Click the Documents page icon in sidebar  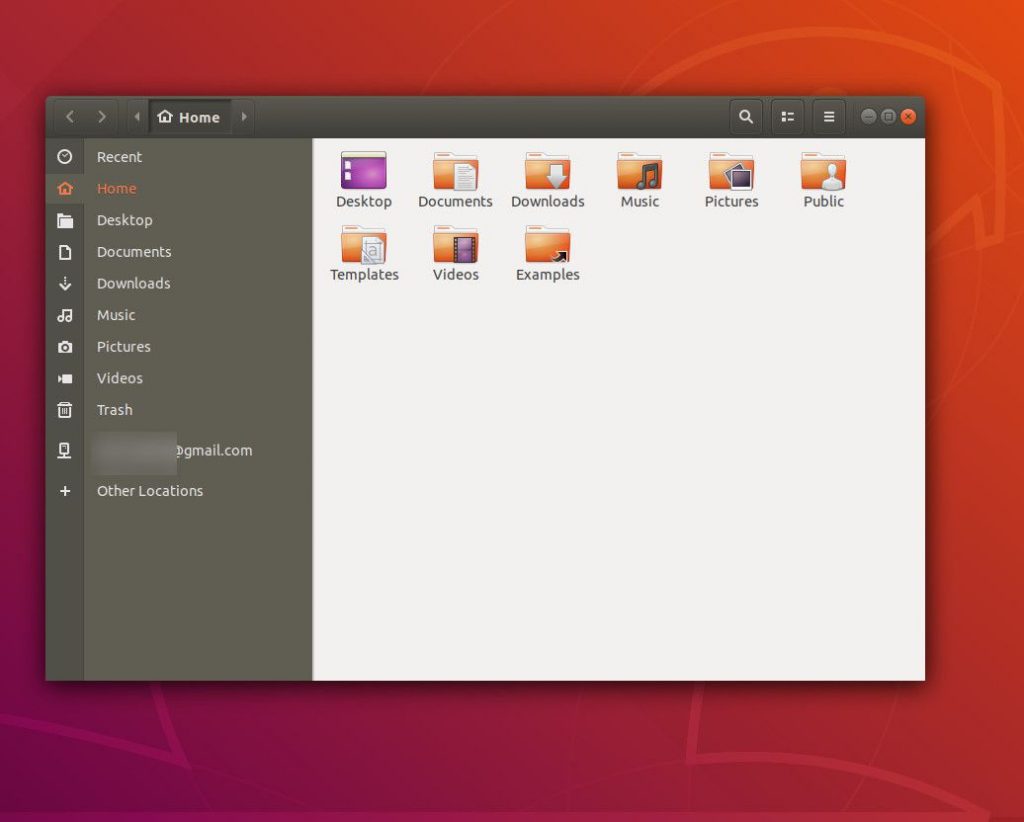(65, 252)
